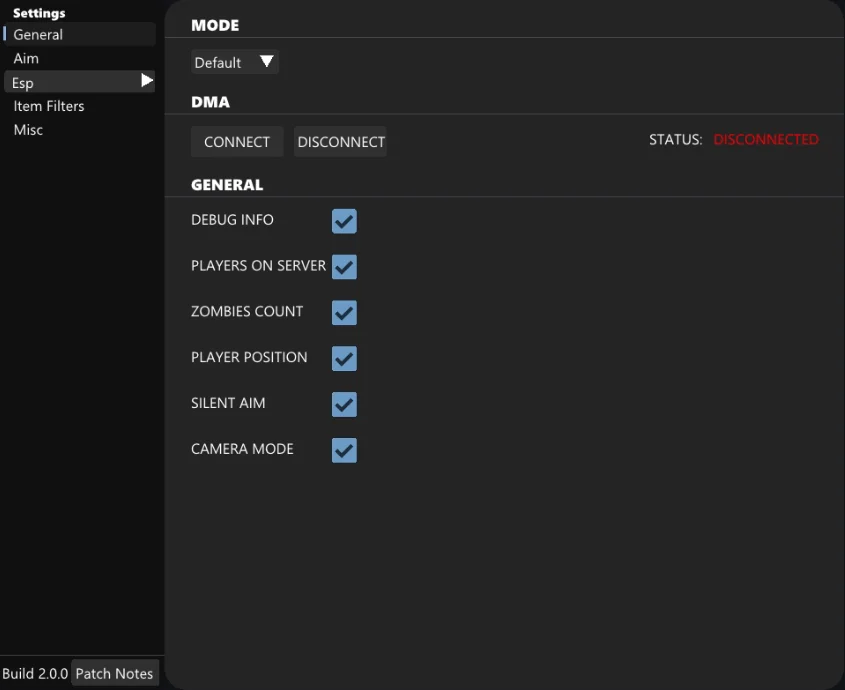Click the triangle arrow in Mode selector
845x690 pixels.
pyautogui.click(x=266, y=62)
